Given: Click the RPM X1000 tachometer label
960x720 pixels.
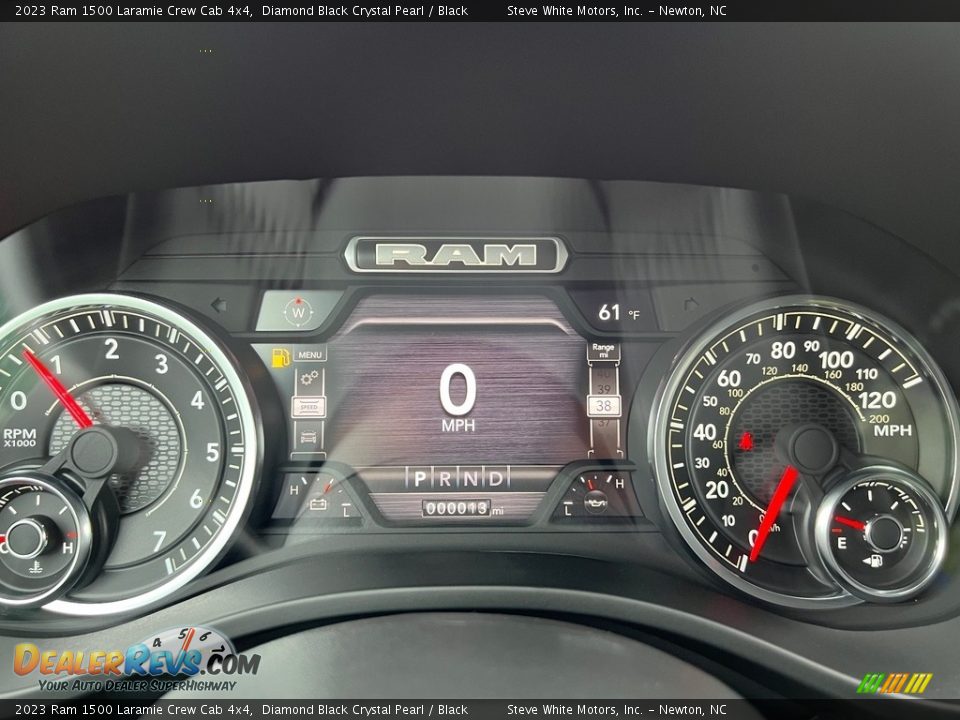Looking at the screenshot, I should pyautogui.click(x=20, y=437).
